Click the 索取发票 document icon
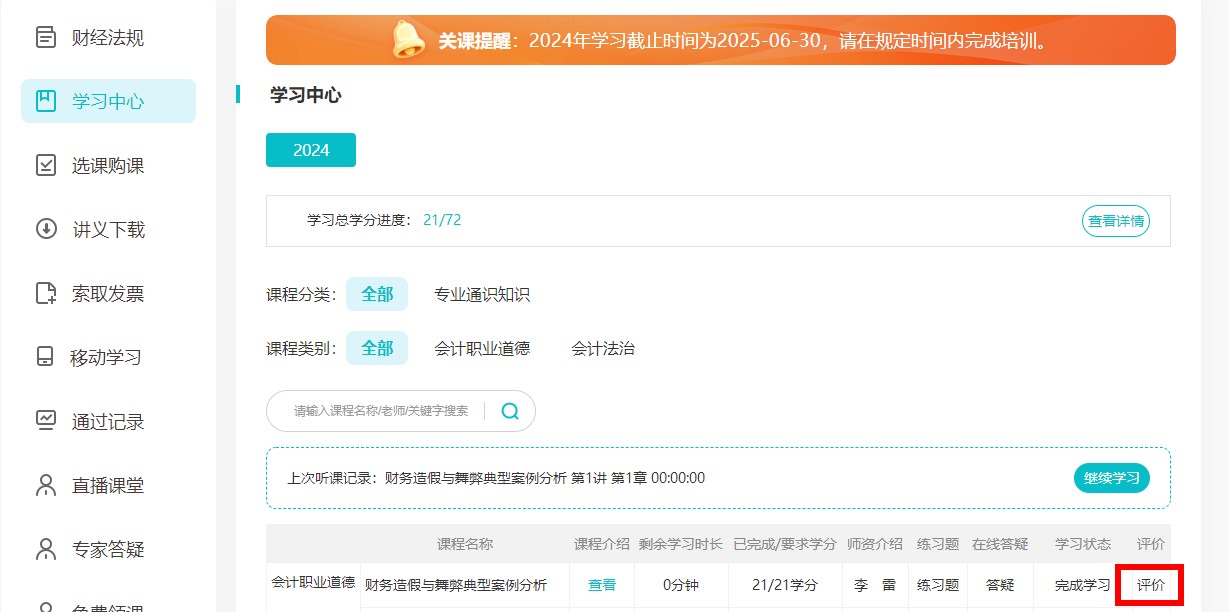 pyautogui.click(x=46, y=293)
